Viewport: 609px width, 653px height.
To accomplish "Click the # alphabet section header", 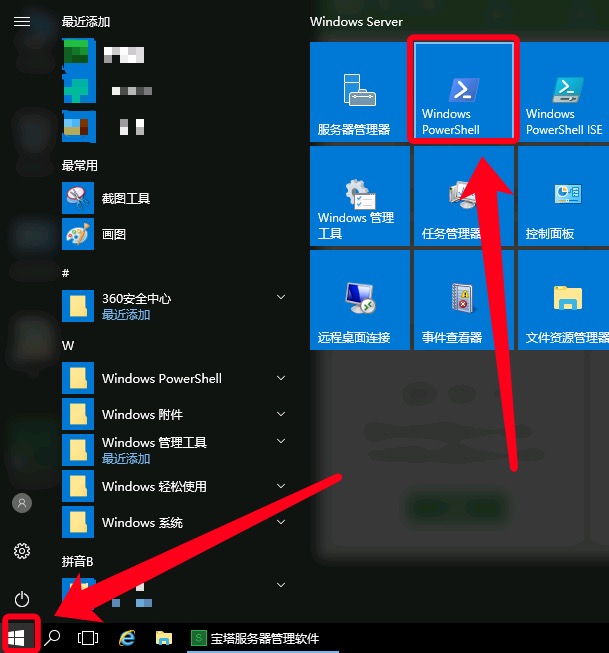I will (65, 273).
